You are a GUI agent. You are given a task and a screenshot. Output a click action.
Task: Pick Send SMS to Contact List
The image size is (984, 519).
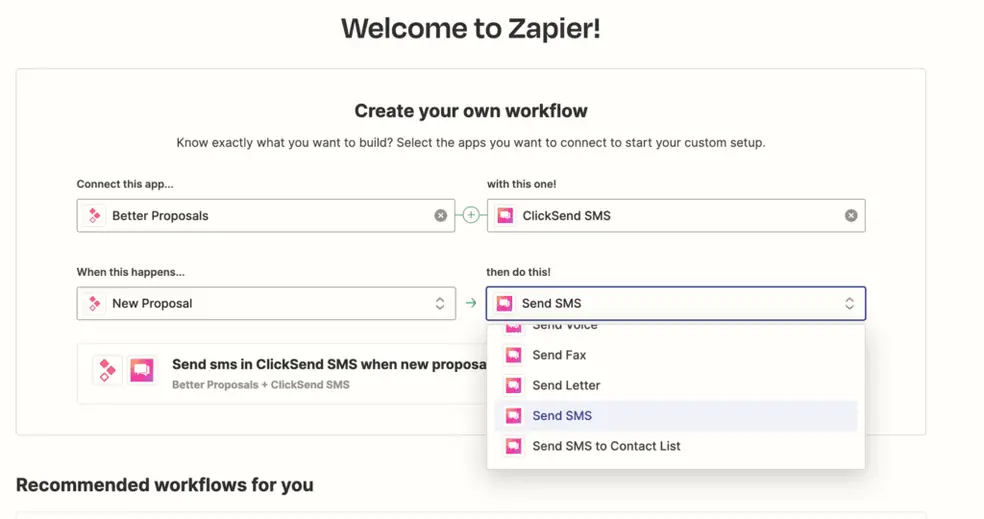(676, 446)
